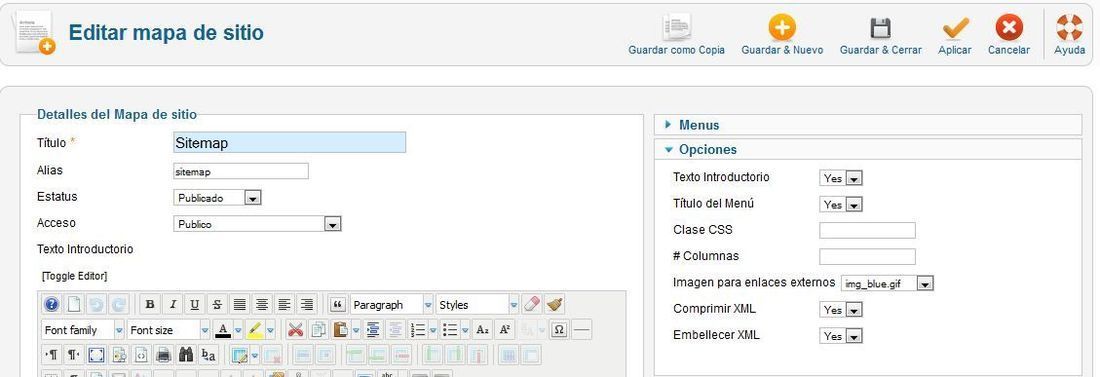The width and height of the screenshot is (1100, 377).
Task: Open the numbered list style arrow
Action: (433, 330)
